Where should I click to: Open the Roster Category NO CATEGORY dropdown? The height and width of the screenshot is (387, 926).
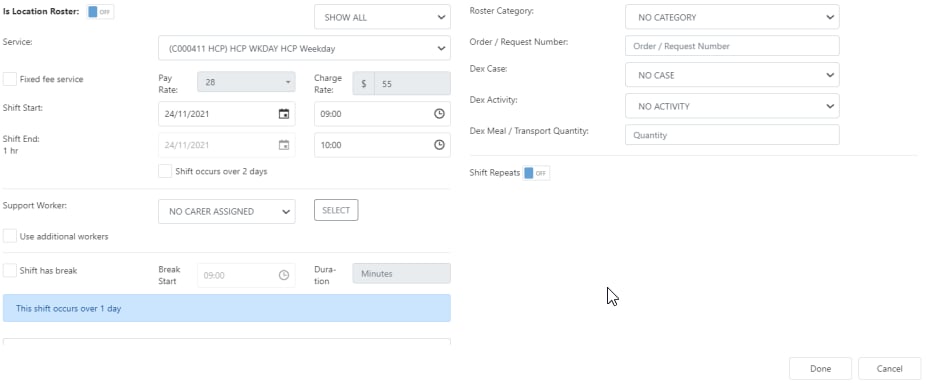[732, 17]
